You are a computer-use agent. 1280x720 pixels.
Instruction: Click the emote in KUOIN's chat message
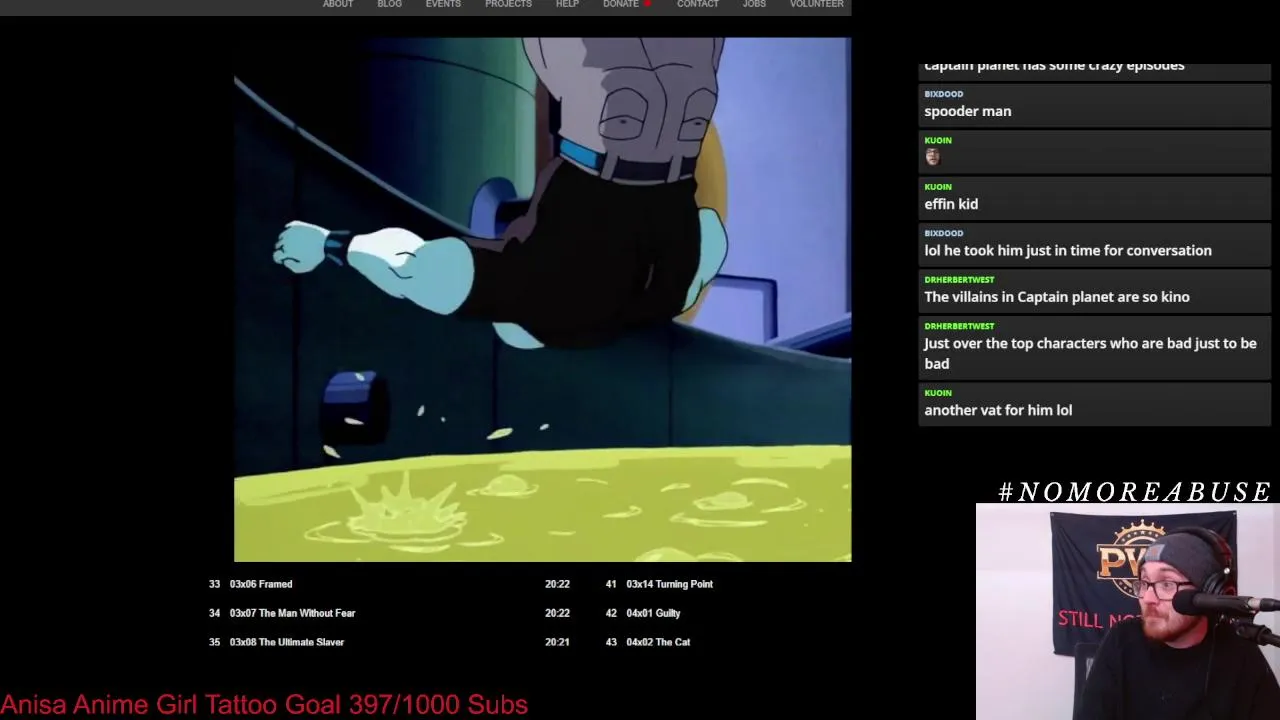933,157
